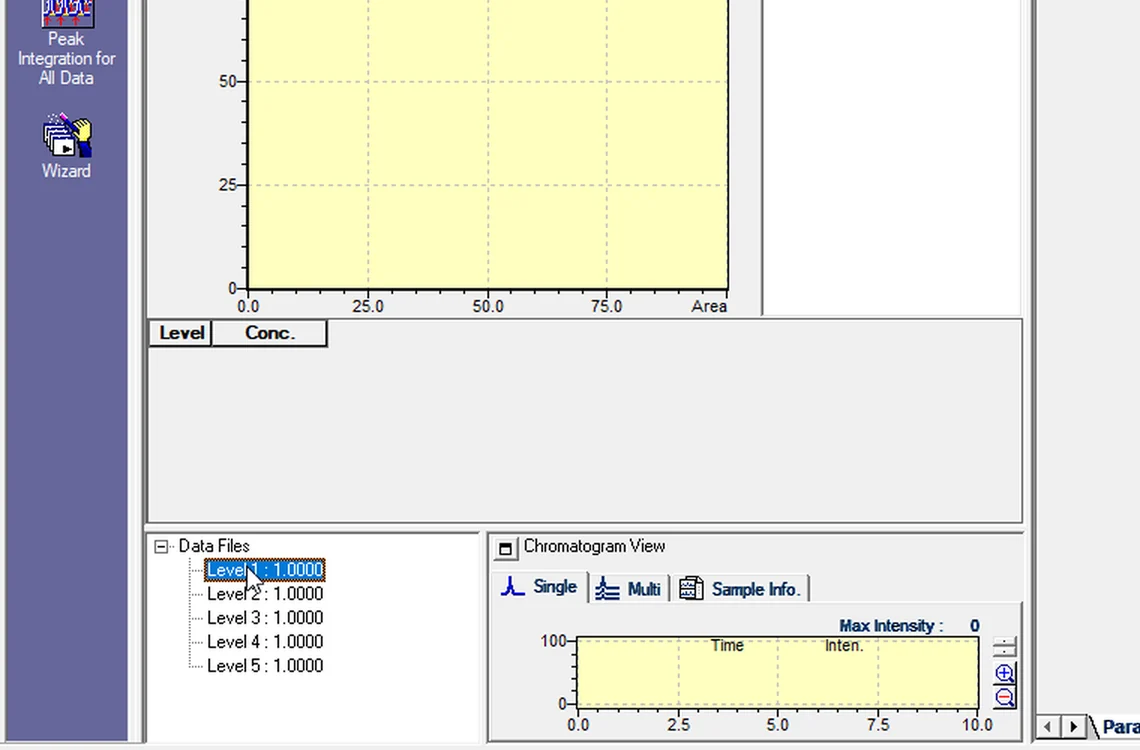The height and width of the screenshot is (750, 1140).
Task: Open Peak Integration for All Data
Action: (x=66, y=44)
